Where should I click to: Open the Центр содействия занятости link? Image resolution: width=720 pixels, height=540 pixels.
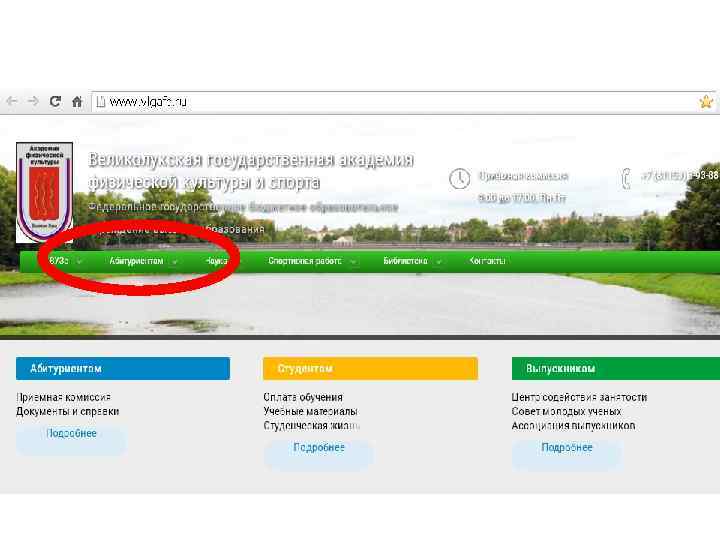click(x=579, y=397)
